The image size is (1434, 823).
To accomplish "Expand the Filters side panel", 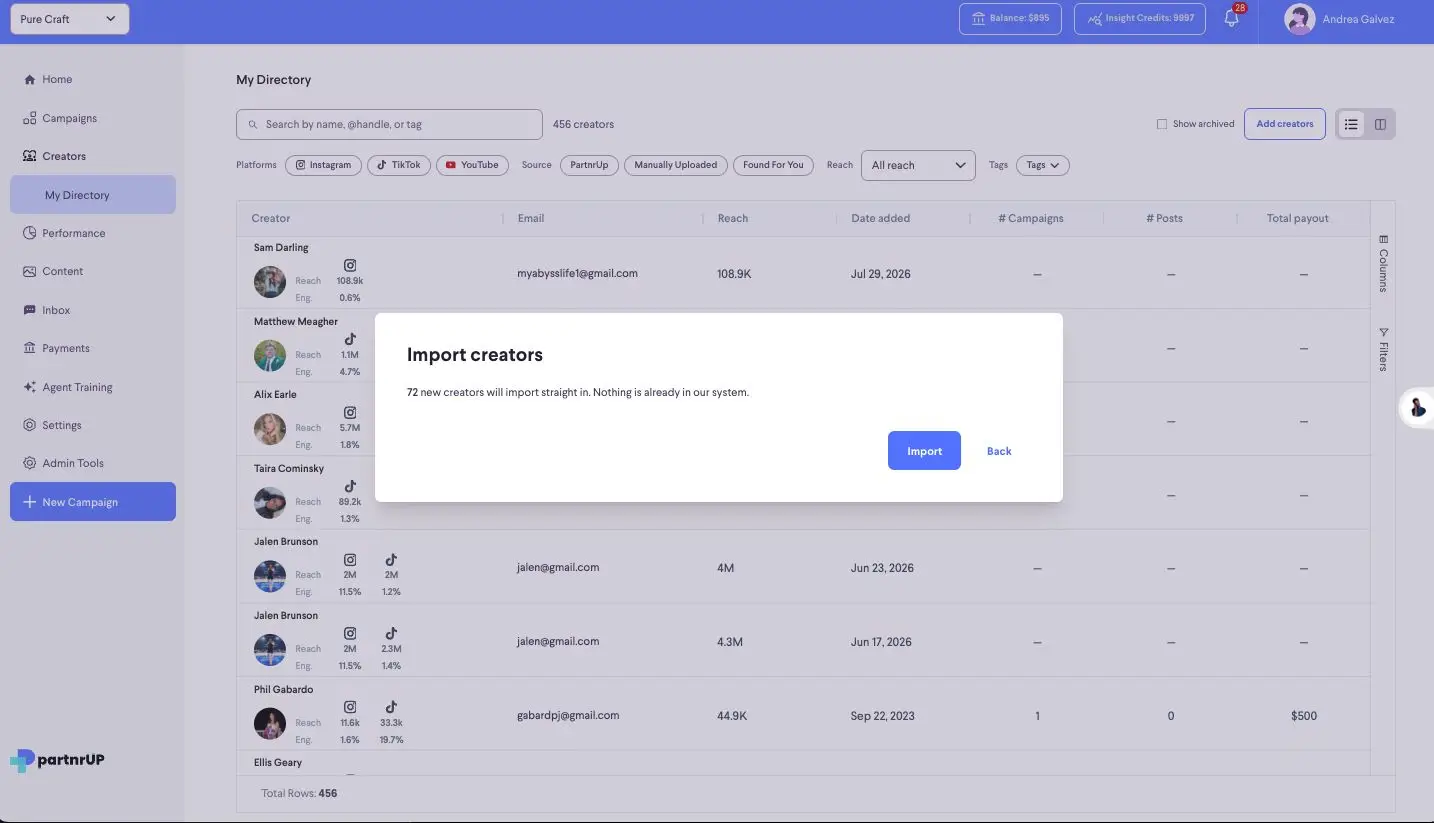I will pos(1383,349).
